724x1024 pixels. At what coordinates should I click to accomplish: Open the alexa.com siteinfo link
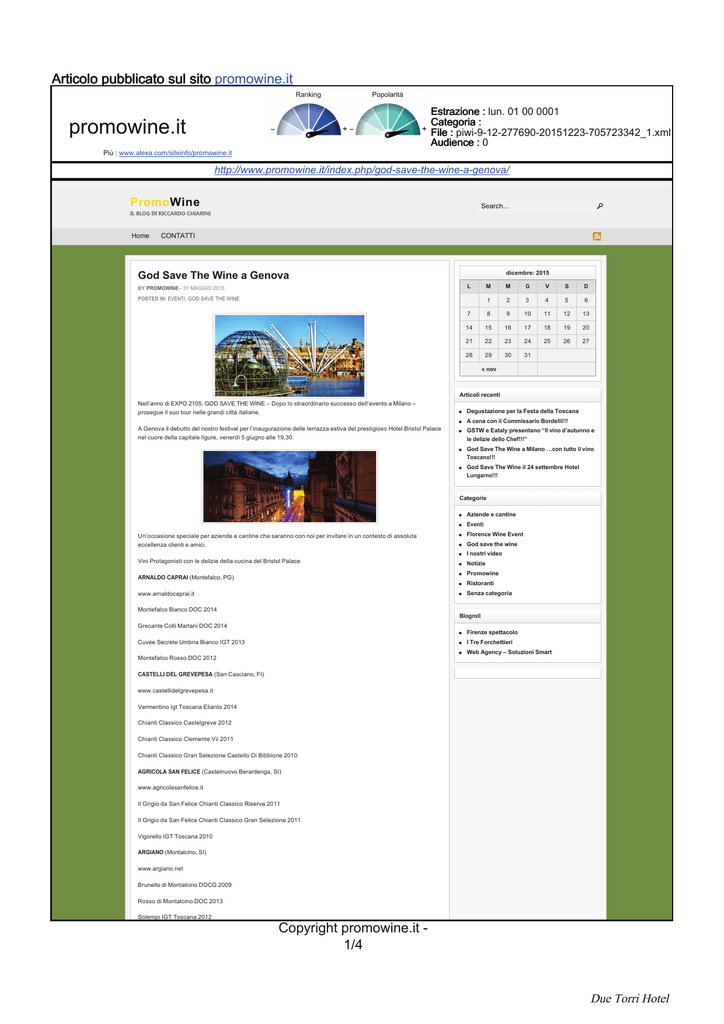[175, 153]
